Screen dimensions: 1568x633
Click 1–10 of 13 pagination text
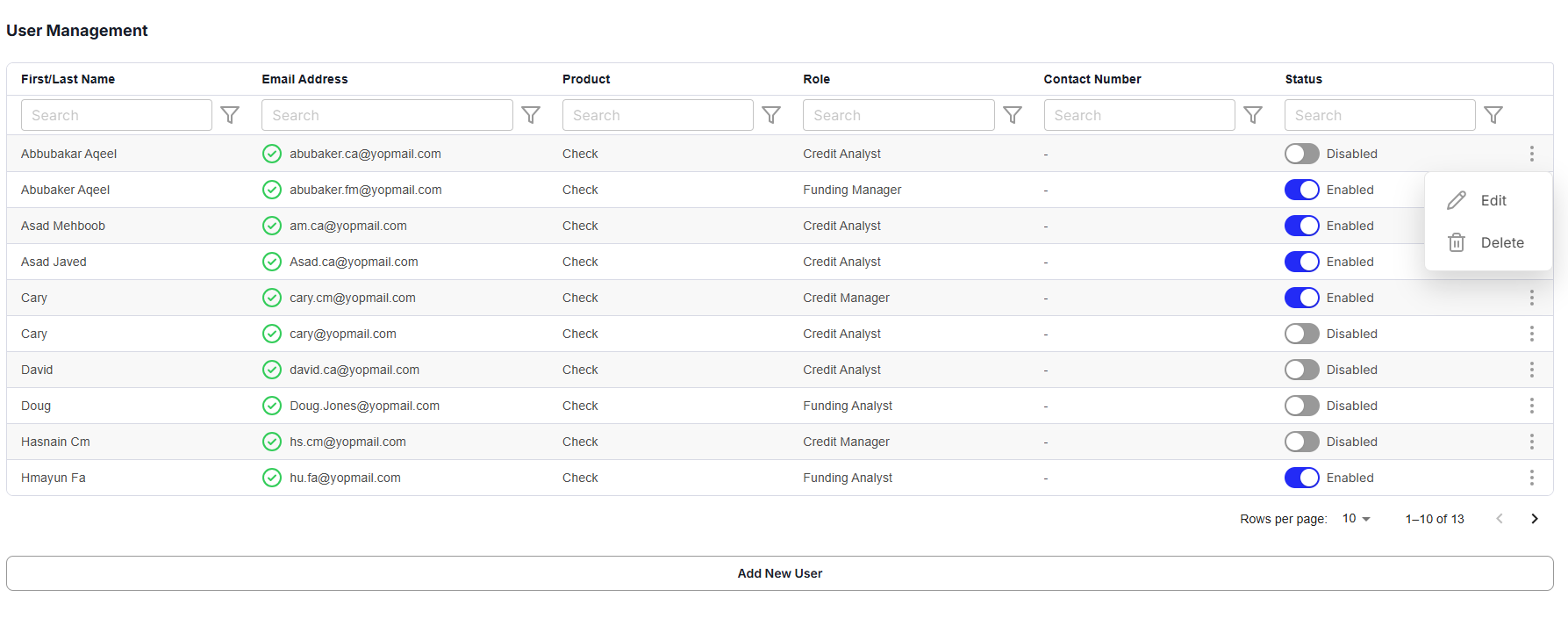[1435, 519]
